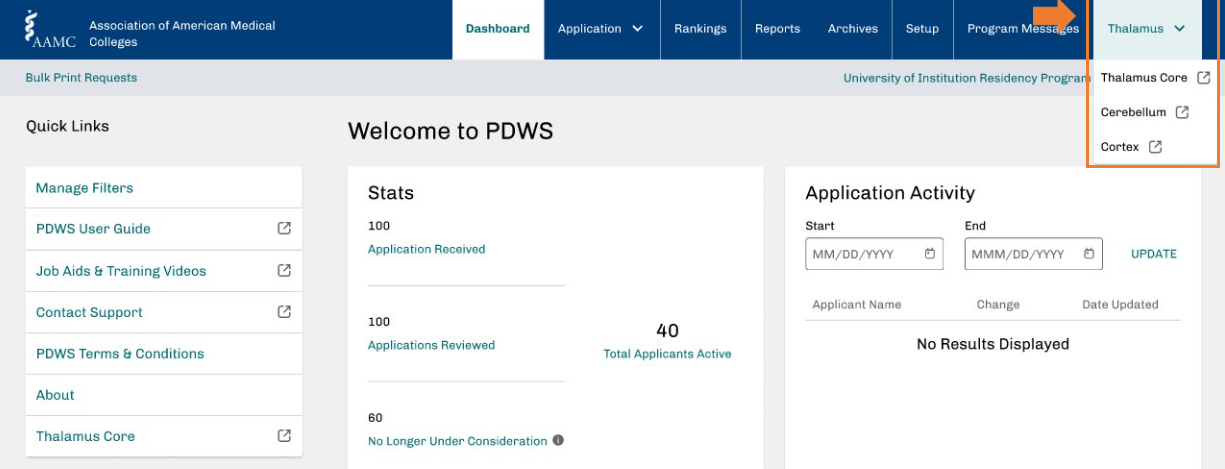Go to the Archives tab
1225x469 pixels.
point(852,29)
